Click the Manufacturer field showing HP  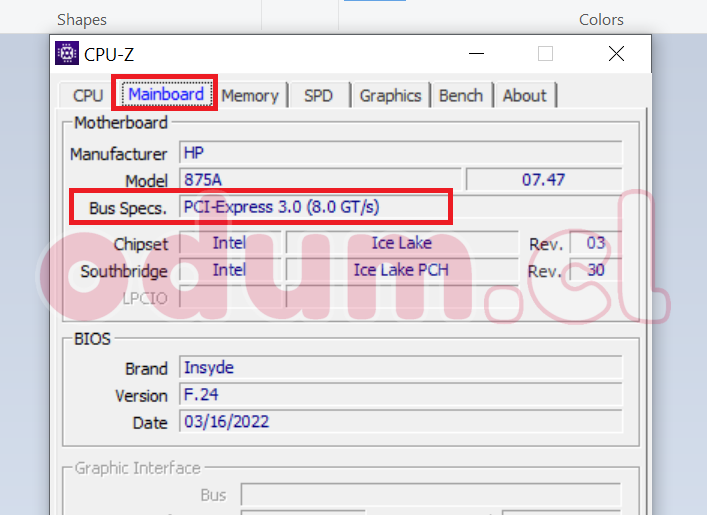(x=400, y=153)
